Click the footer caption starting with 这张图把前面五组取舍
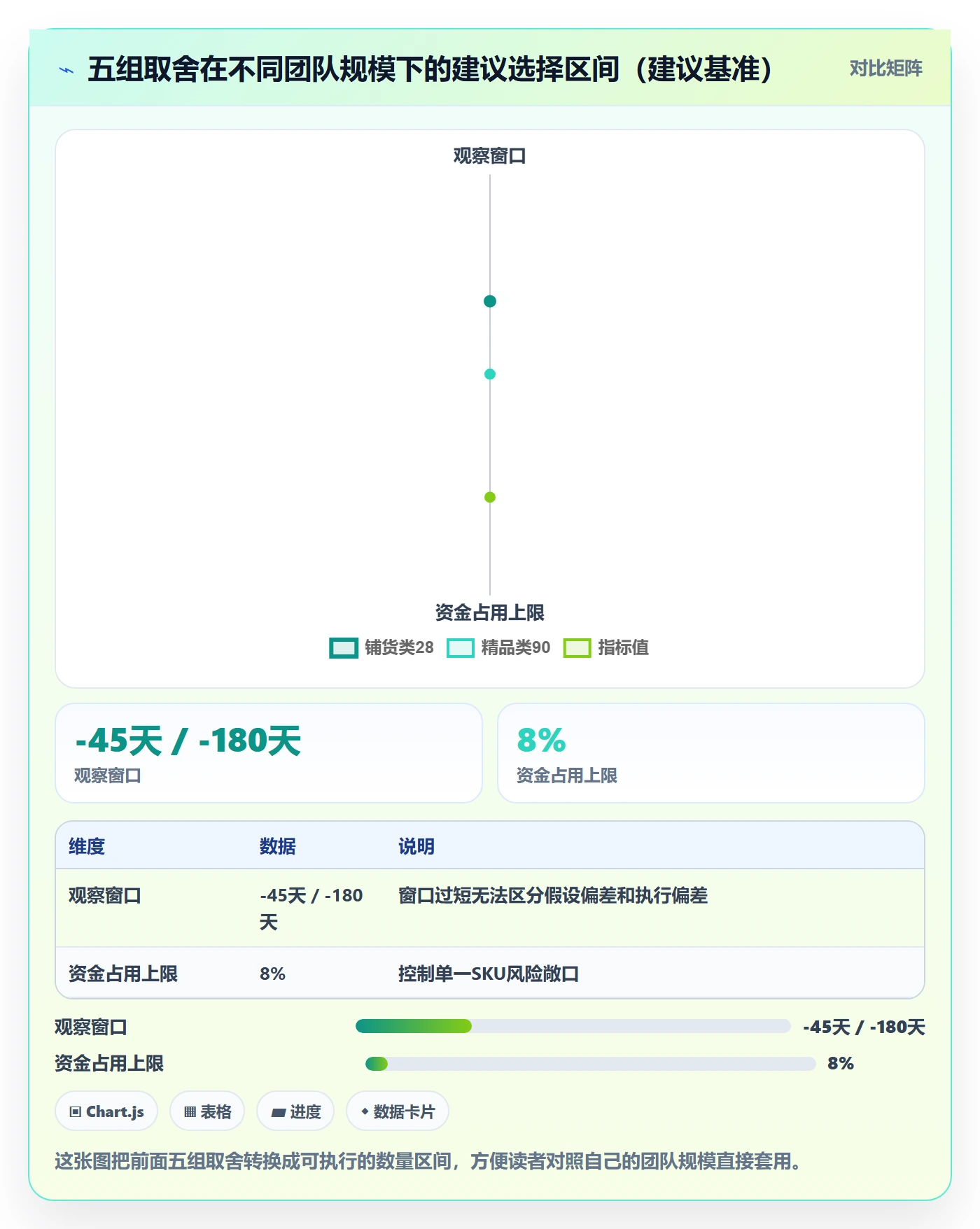This screenshot has height=1229, width=980. [x=428, y=1161]
